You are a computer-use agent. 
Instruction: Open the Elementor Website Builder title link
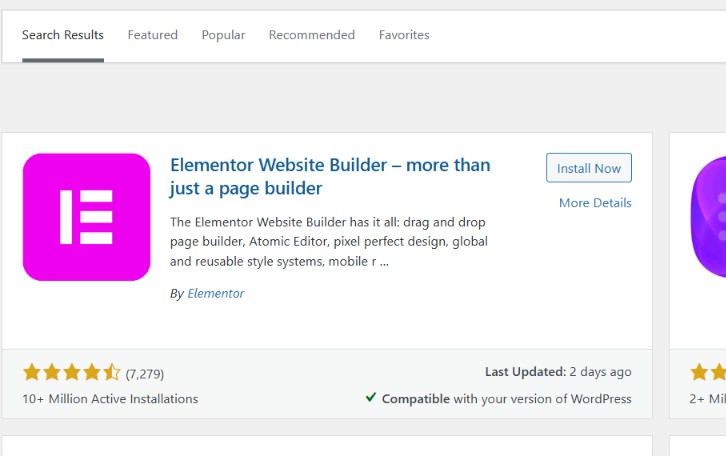pyautogui.click(x=330, y=177)
